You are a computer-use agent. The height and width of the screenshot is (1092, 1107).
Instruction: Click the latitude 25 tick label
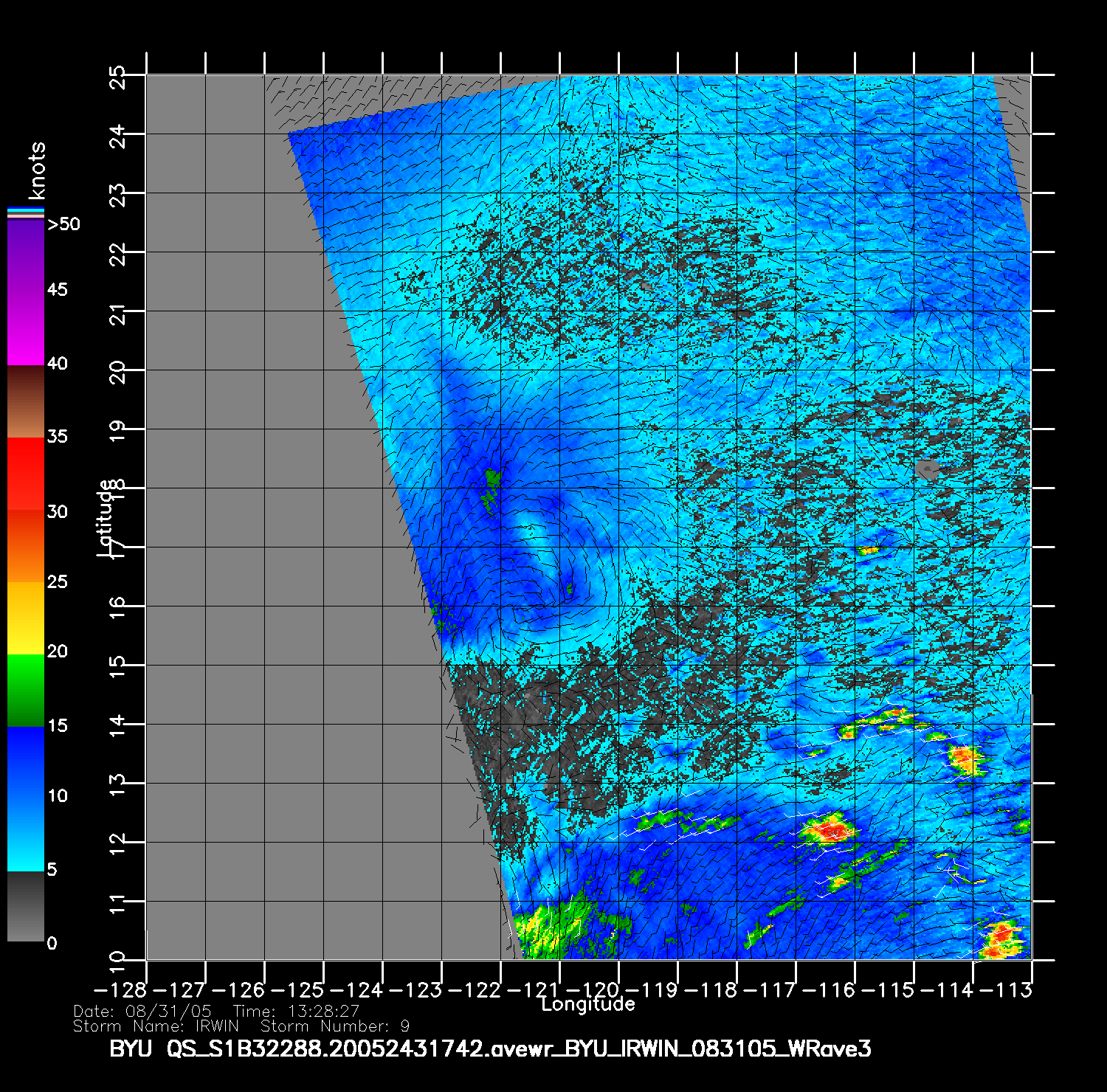(117, 77)
